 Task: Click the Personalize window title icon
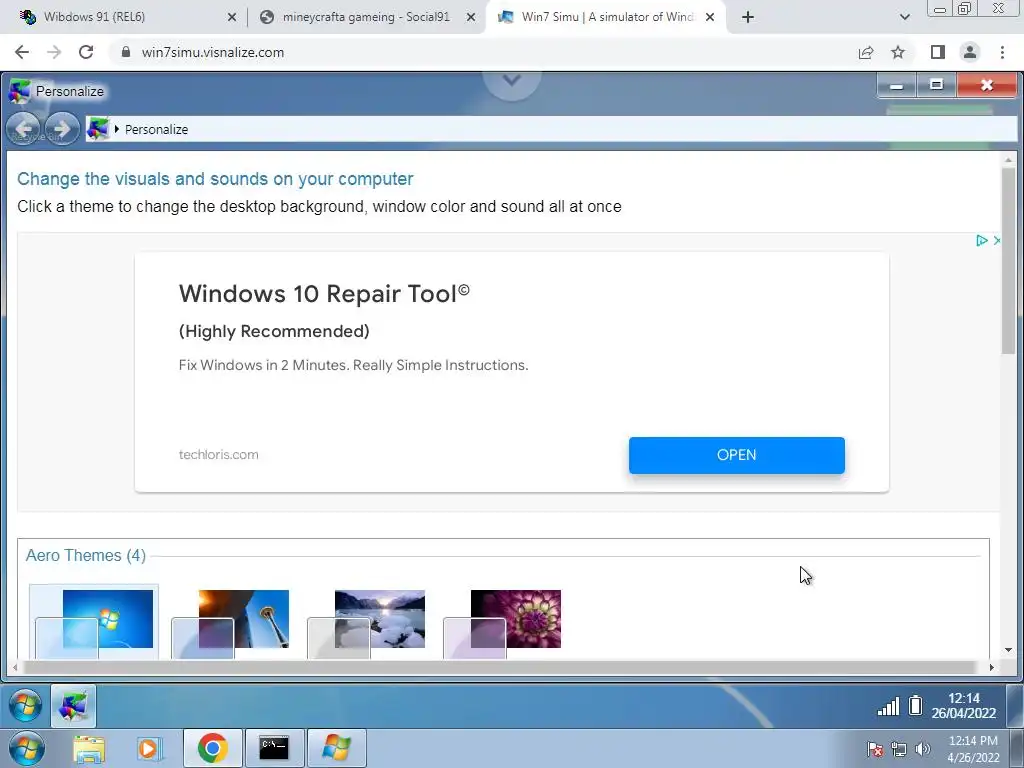pos(20,91)
